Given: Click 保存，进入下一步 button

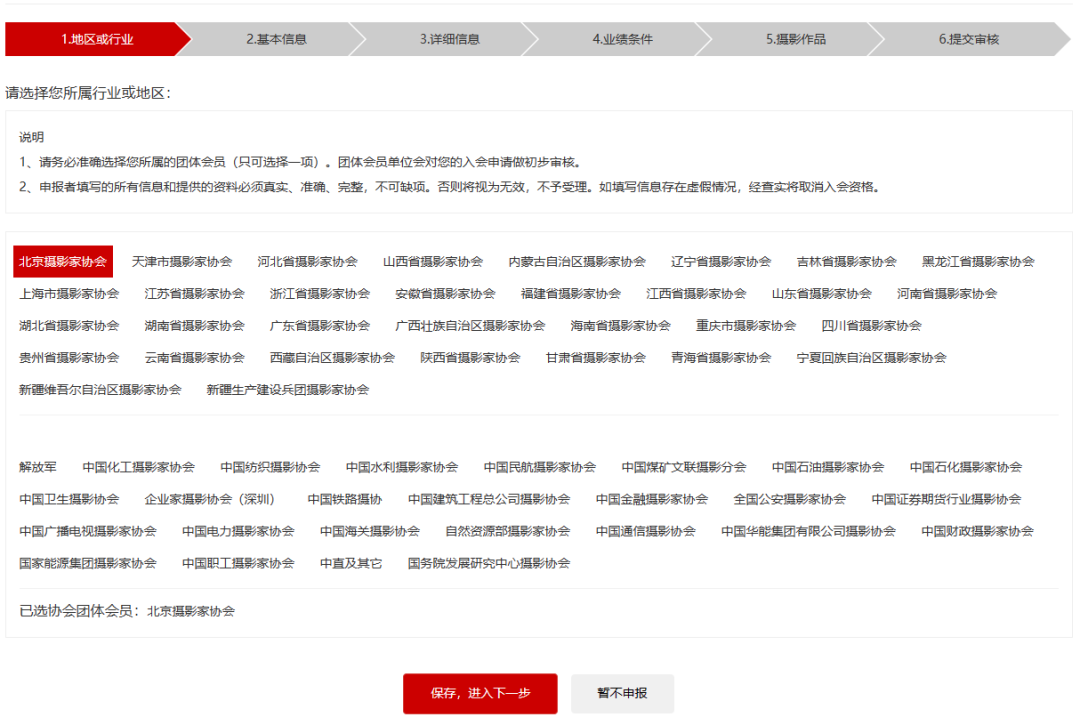Looking at the screenshot, I should coord(480,693).
